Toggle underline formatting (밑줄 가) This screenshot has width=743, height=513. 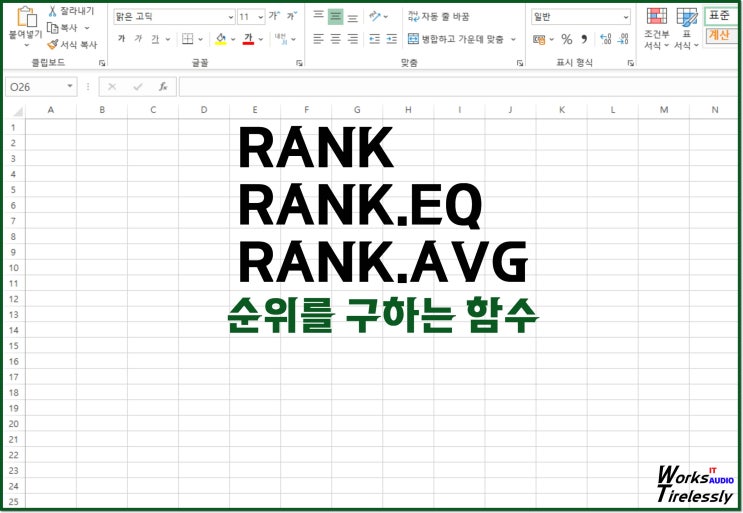(x=155, y=39)
